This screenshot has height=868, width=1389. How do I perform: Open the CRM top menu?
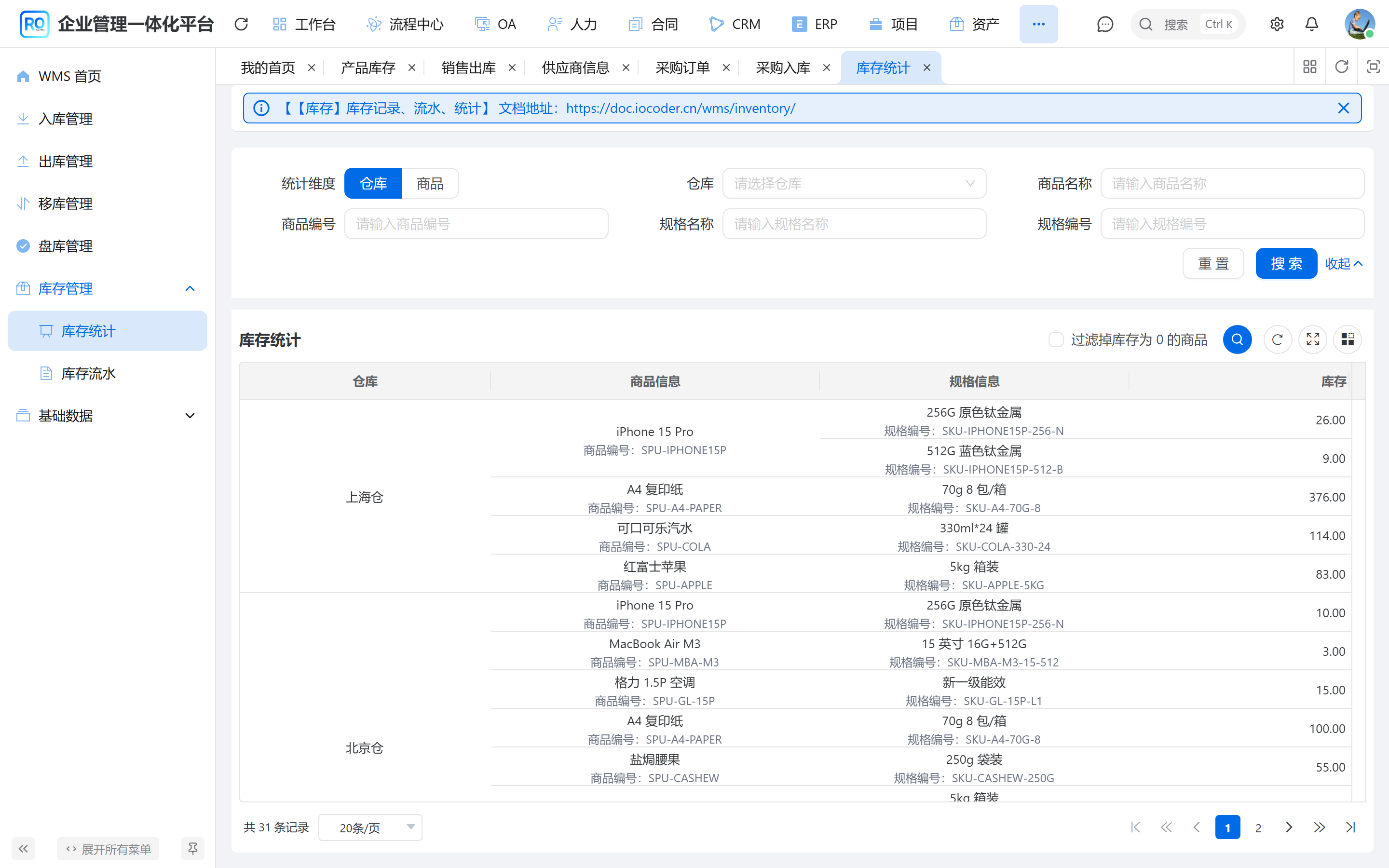click(x=735, y=24)
